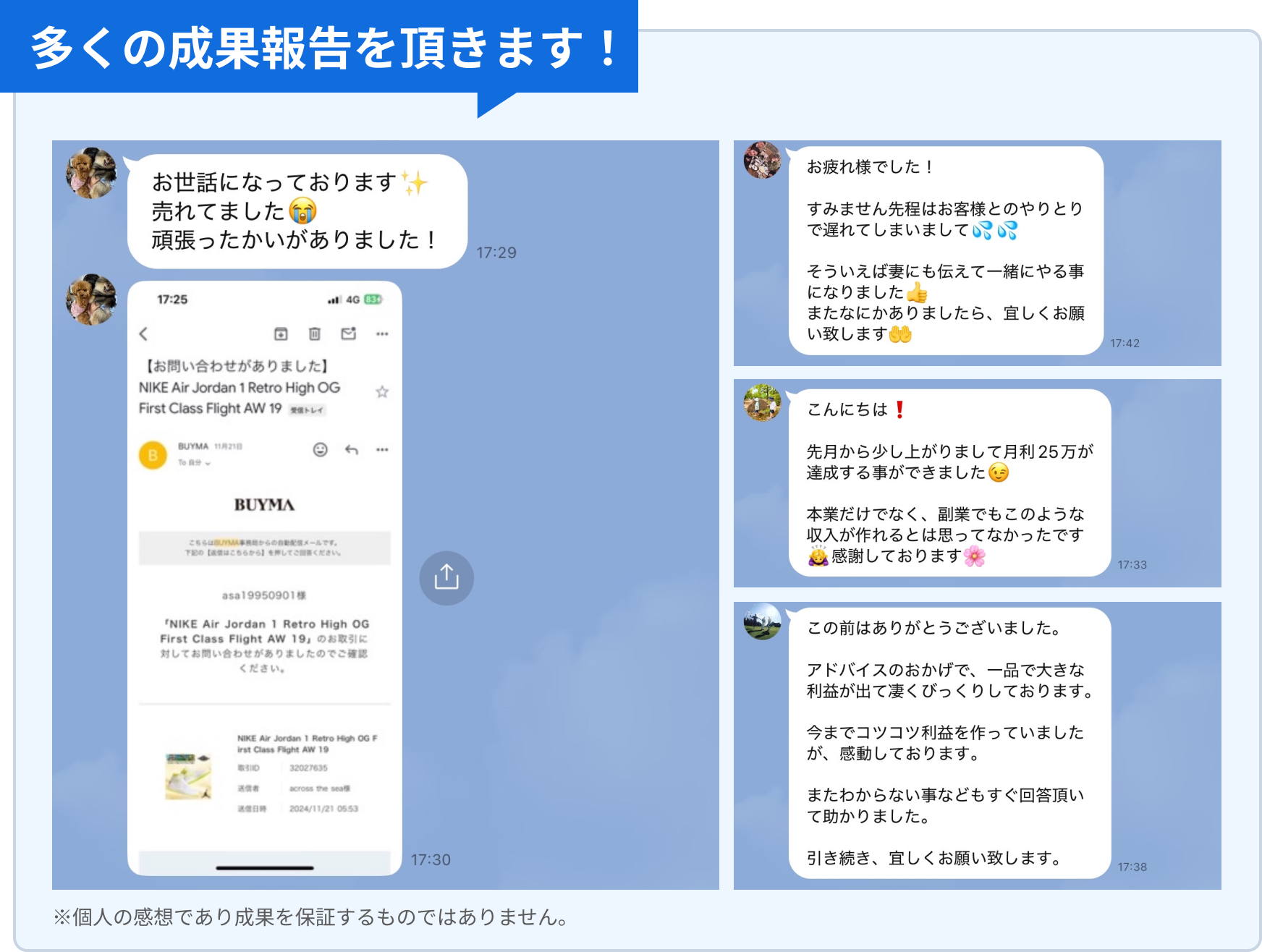Star the NIKE Air Jordan email
Viewport: 1262px width, 952px height.
point(382,392)
